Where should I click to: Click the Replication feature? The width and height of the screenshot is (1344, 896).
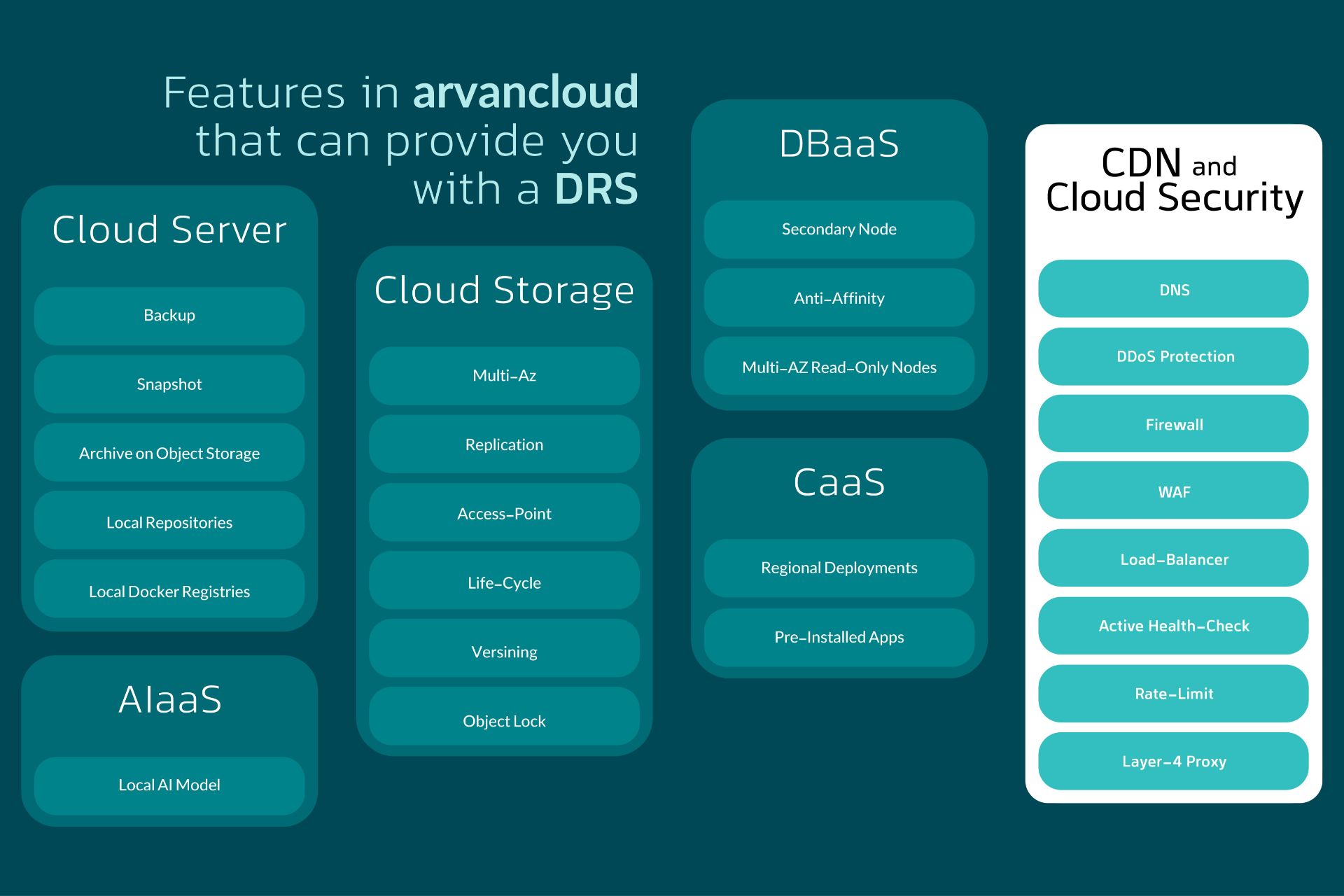tap(504, 444)
